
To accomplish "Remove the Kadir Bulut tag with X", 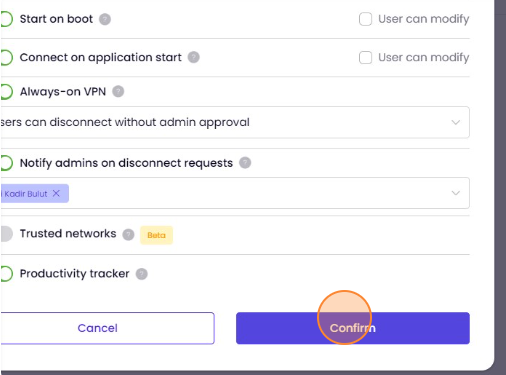I will [x=56, y=193].
